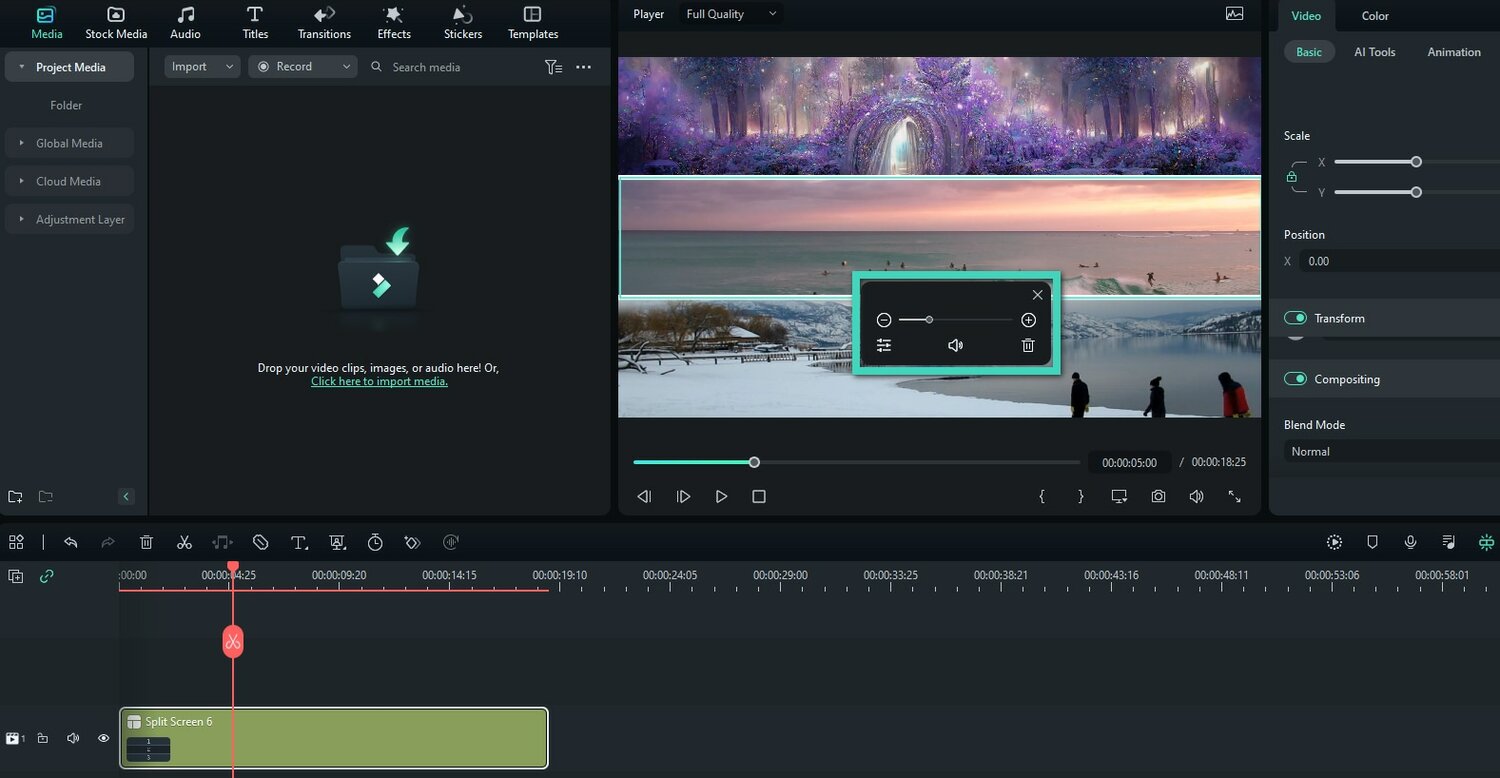Screen dimensions: 1500x778
Task: Close the split screen popup
Action: [1037, 294]
